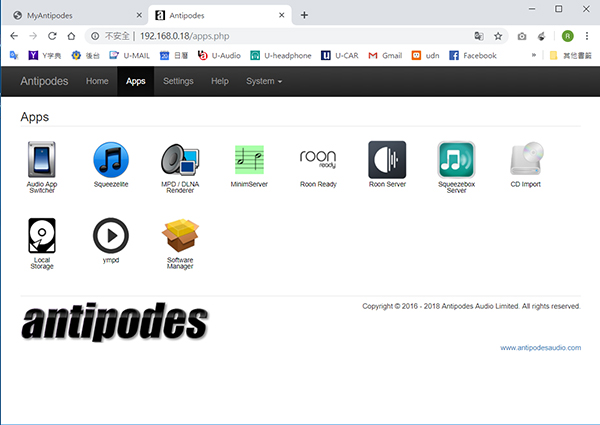The height and width of the screenshot is (425, 600).
Task: Open the 後台 bookmark
Action: pyautogui.click(x=86, y=55)
